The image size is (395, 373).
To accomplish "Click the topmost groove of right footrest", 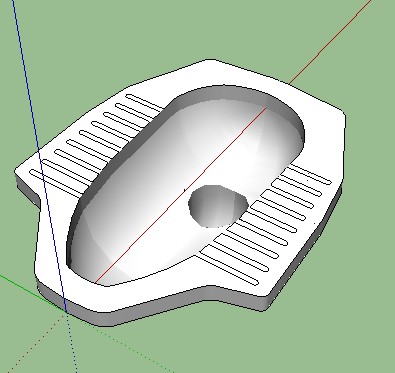I will (x=309, y=175).
